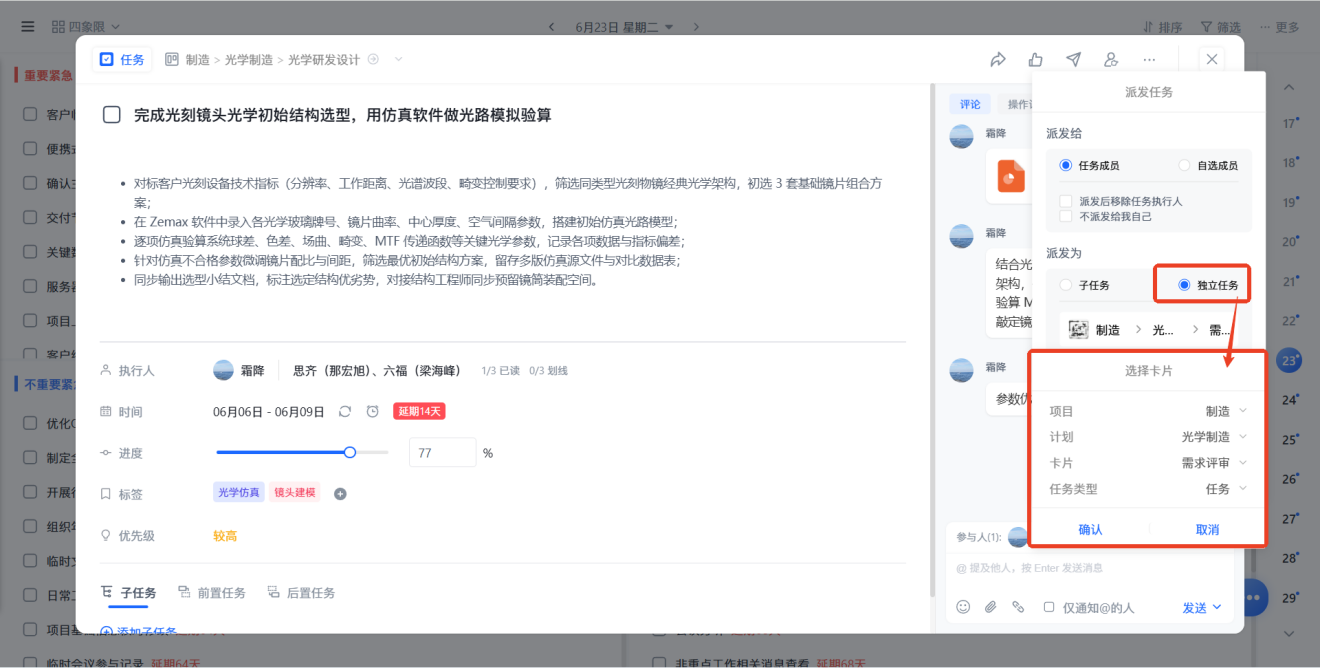
Task: Give a thumbs up to the task
Action: tap(1035, 59)
